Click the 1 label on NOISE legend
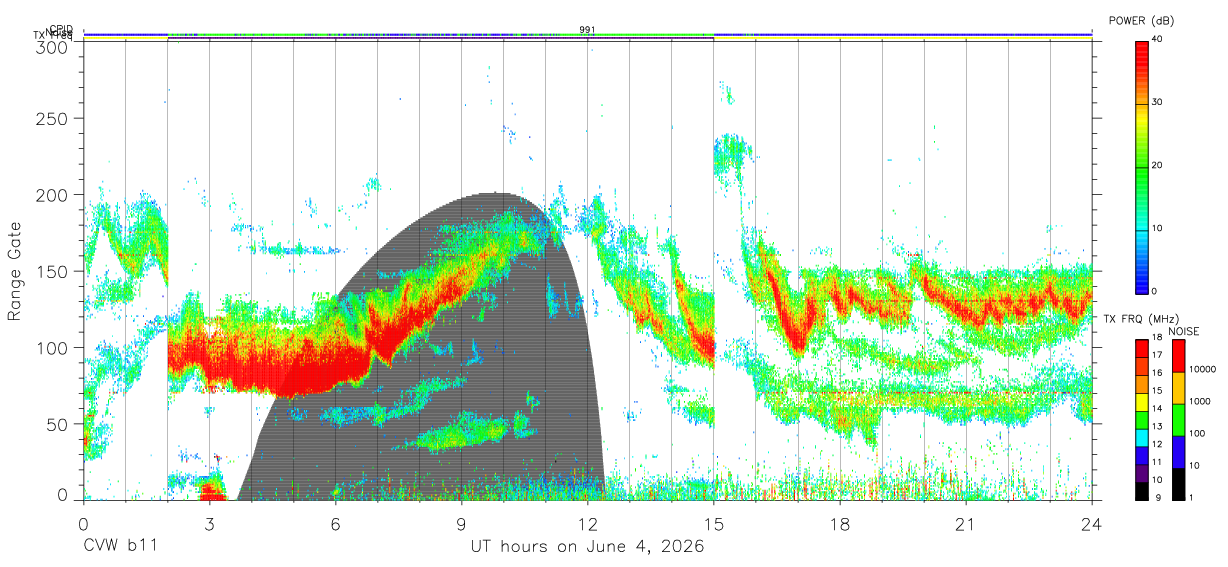Viewport: 1228px width, 567px height. click(1190, 496)
